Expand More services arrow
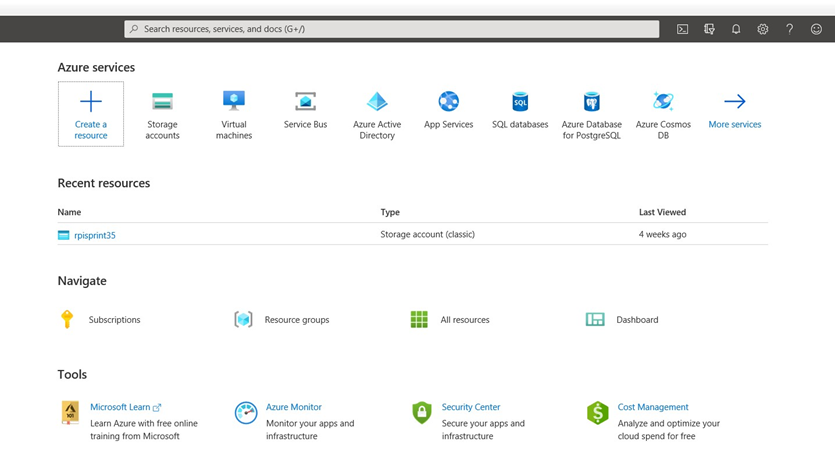The width and height of the screenshot is (835, 470). pos(735,102)
